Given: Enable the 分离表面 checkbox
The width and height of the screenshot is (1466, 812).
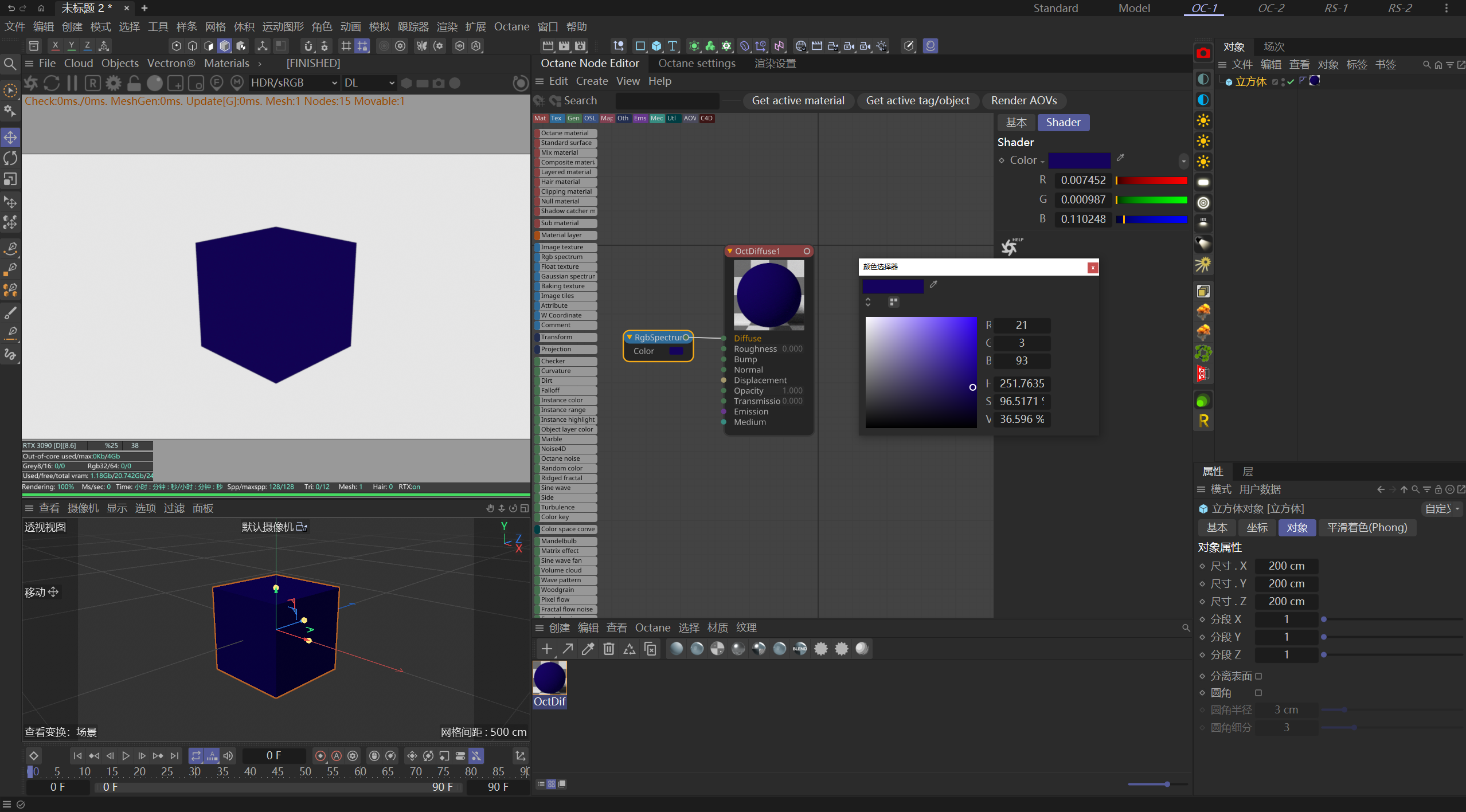Looking at the screenshot, I should (1258, 676).
